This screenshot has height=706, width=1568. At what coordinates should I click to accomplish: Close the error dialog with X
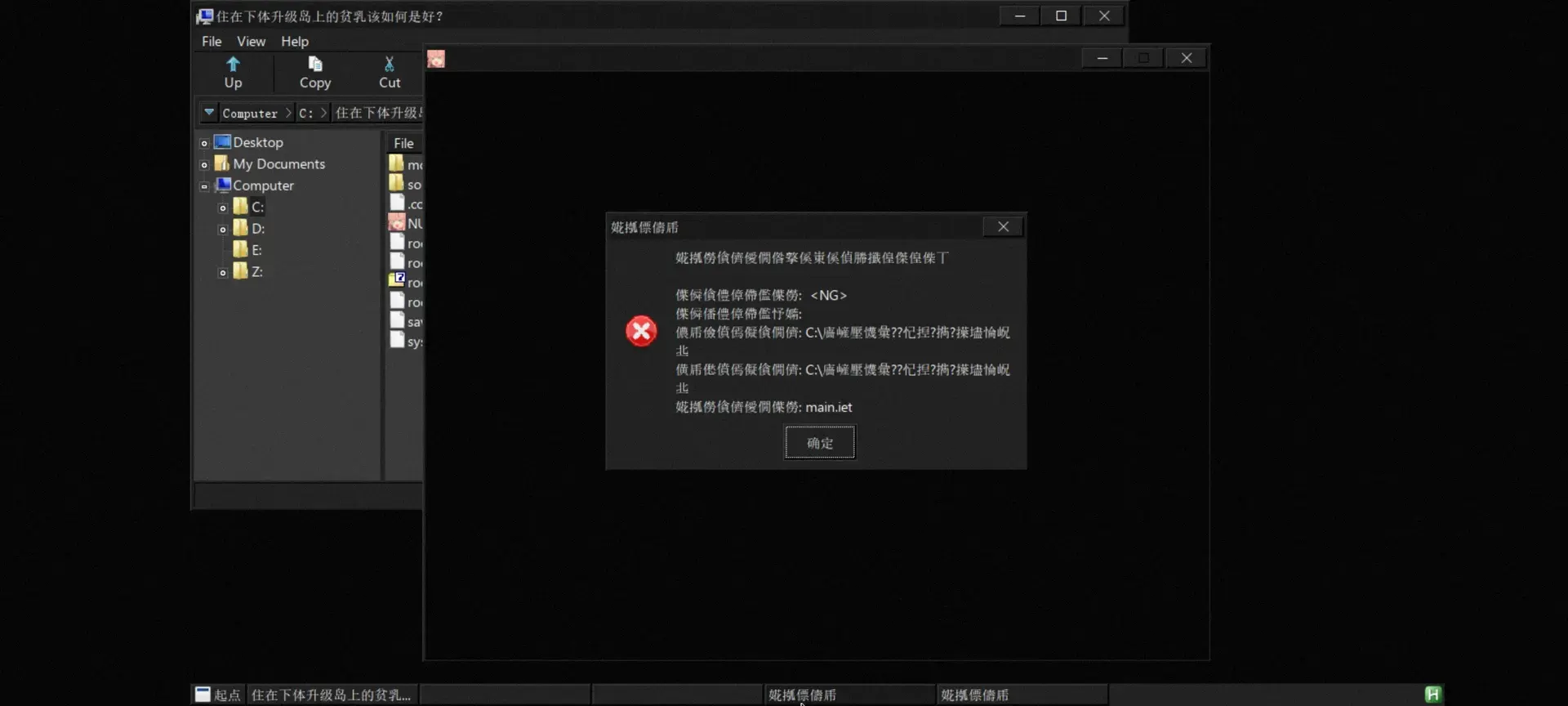pyautogui.click(x=1003, y=226)
